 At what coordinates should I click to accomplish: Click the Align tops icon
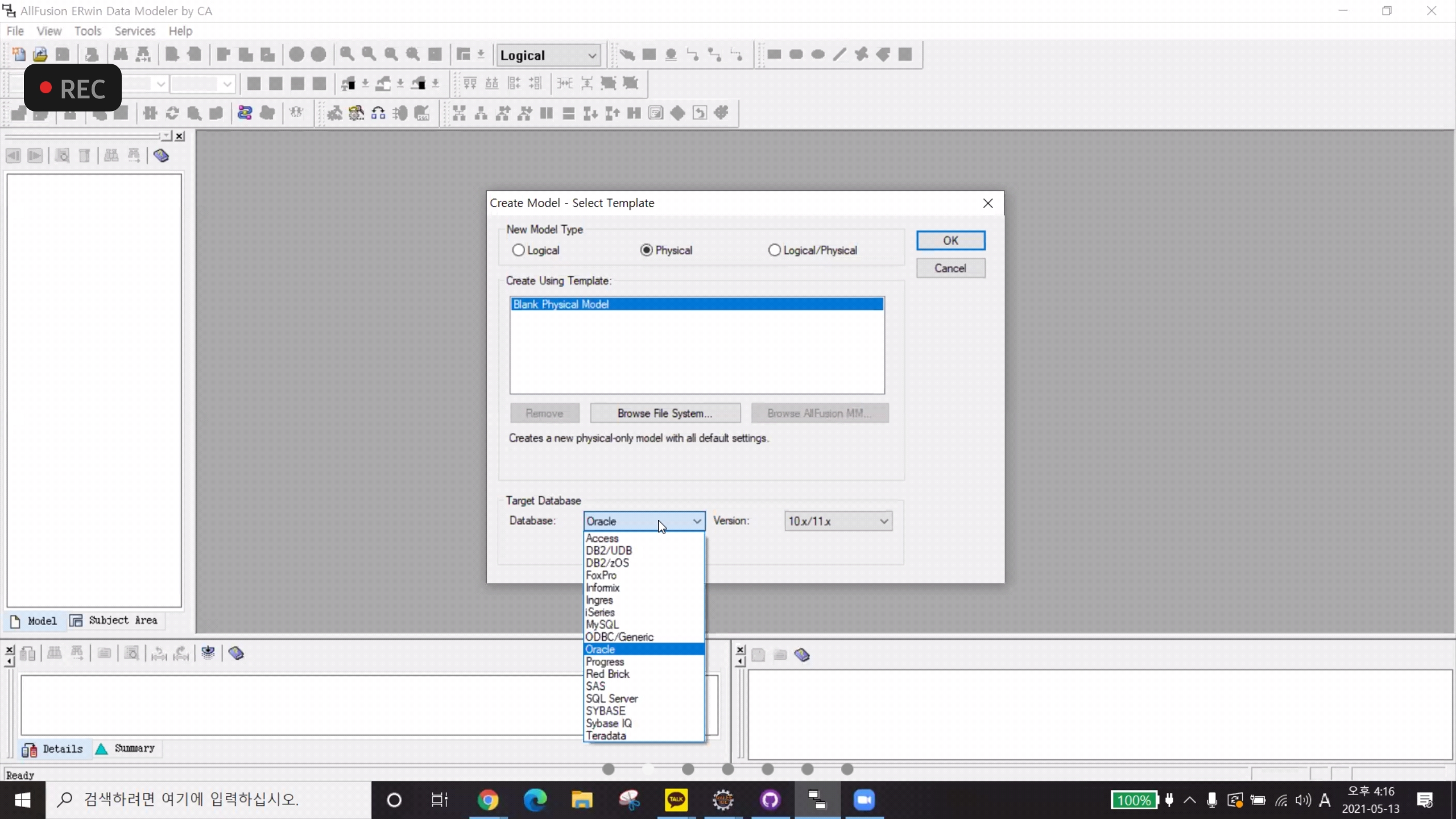(x=470, y=84)
